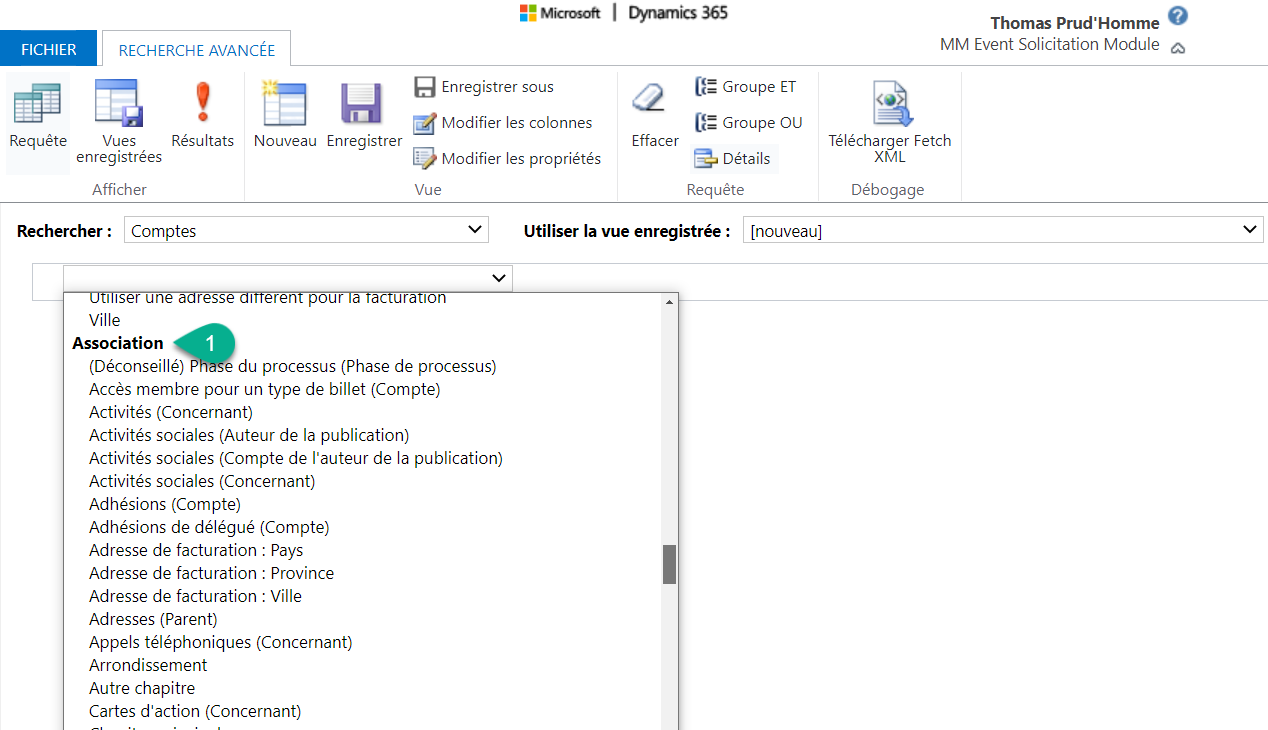This screenshot has width=1268, height=730.
Task: Expand the Rechercher Comptes dropdown
Action: pos(306,231)
